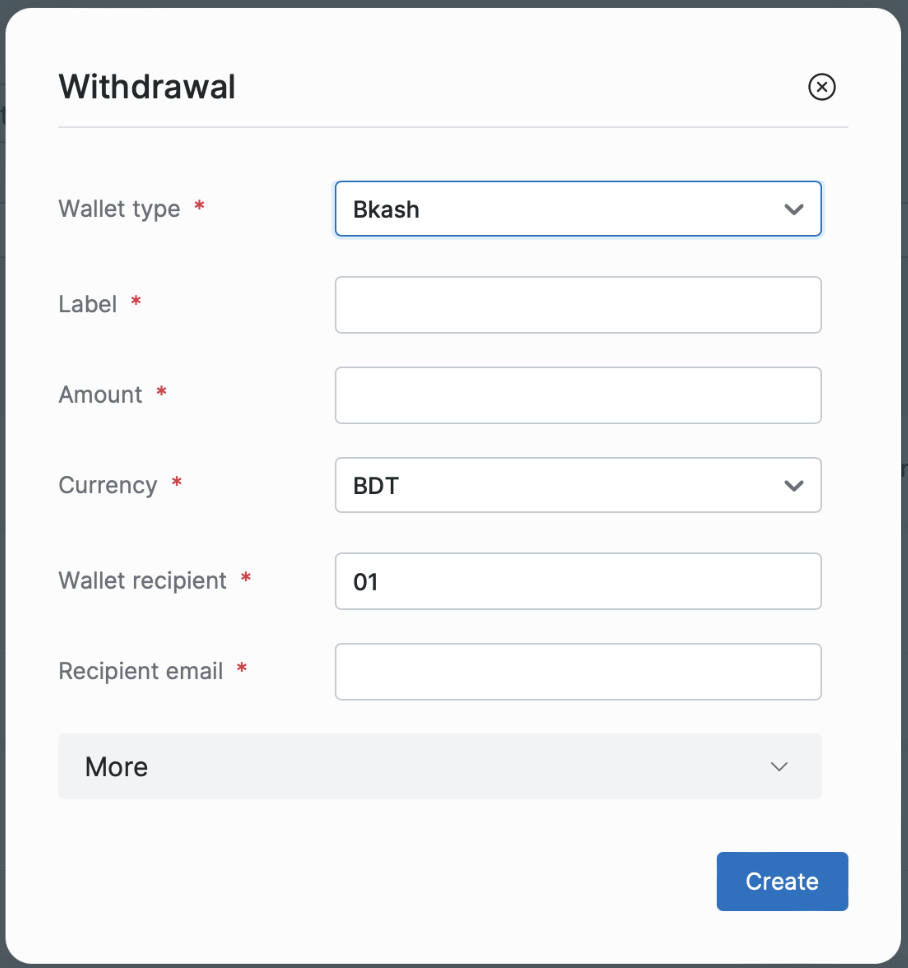Click the Wallet recipient label text

(142, 581)
